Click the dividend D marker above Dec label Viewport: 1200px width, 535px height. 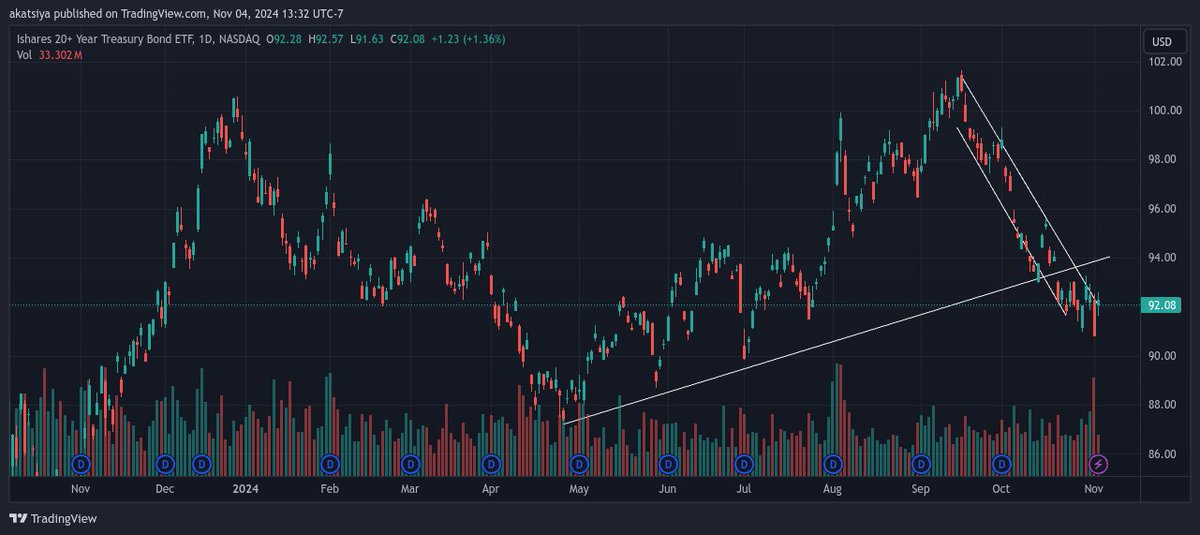tap(165, 464)
